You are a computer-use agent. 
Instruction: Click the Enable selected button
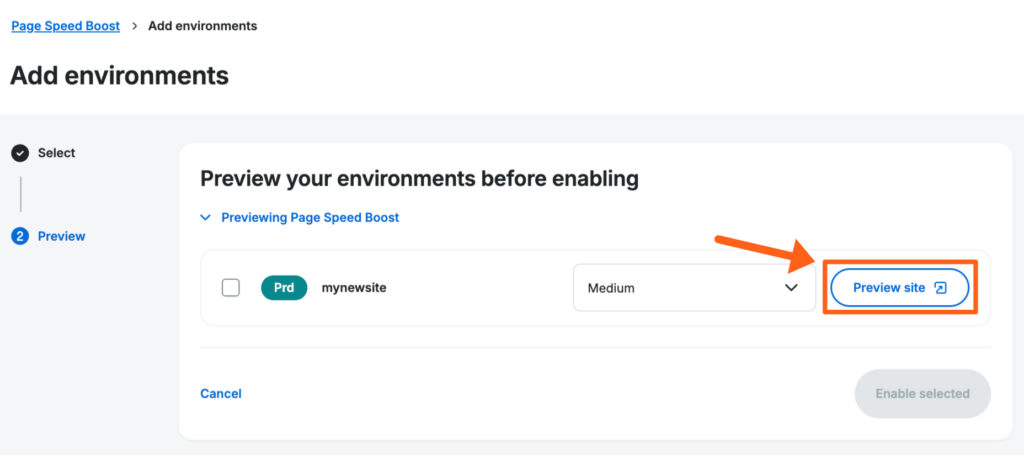[x=922, y=394]
